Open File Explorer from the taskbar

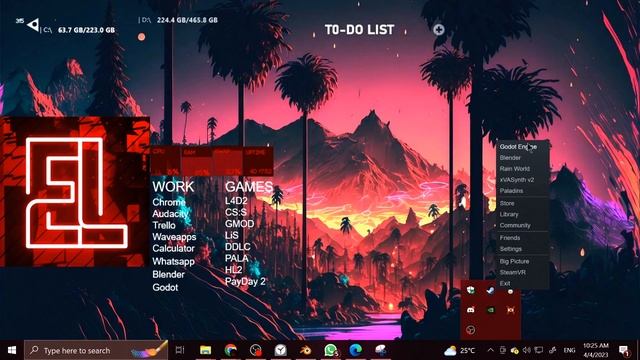pyautogui.click(x=205, y=350)
